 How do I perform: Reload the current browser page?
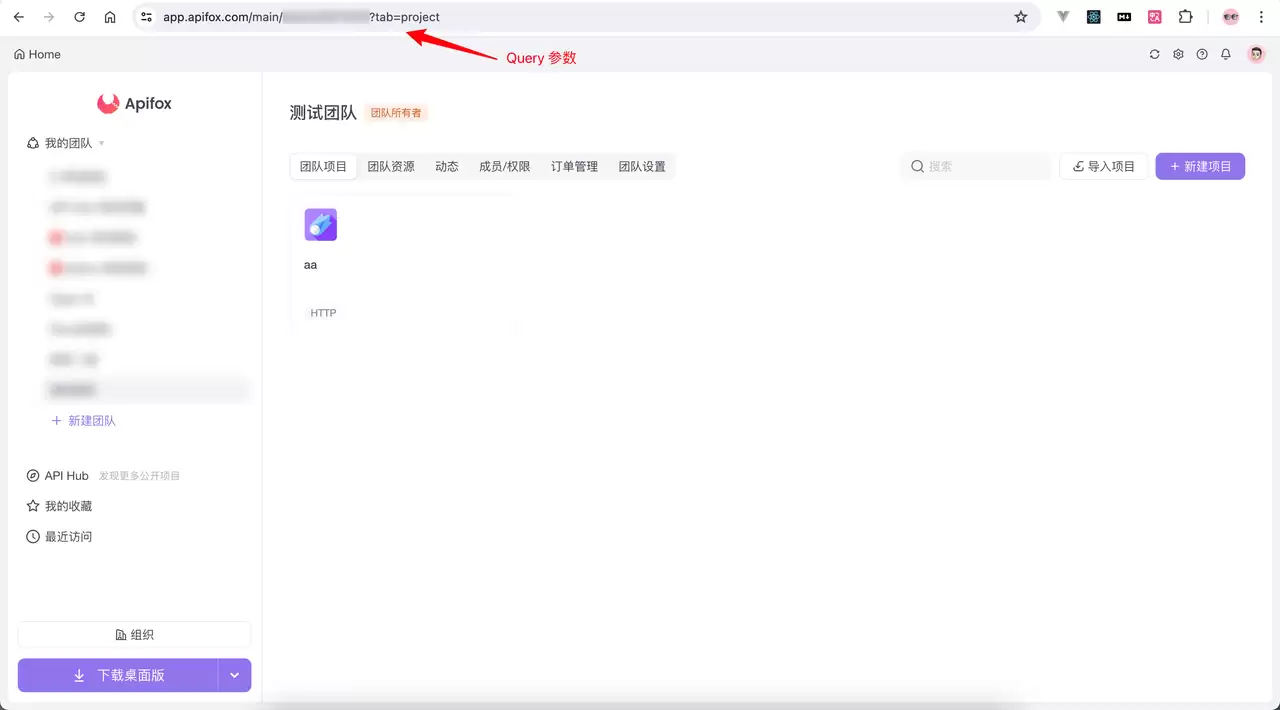click(80, 17)
